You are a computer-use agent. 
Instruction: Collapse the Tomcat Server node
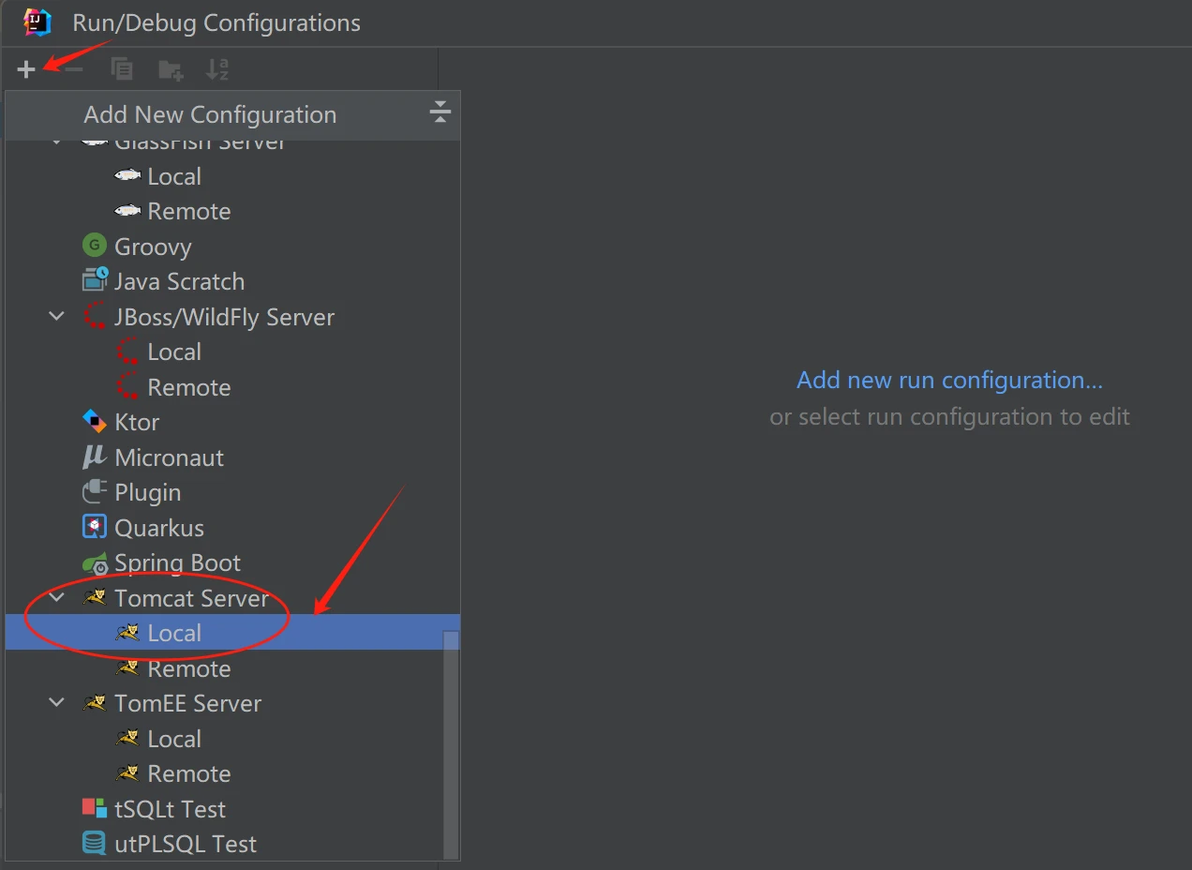click(x=56, y=597)
